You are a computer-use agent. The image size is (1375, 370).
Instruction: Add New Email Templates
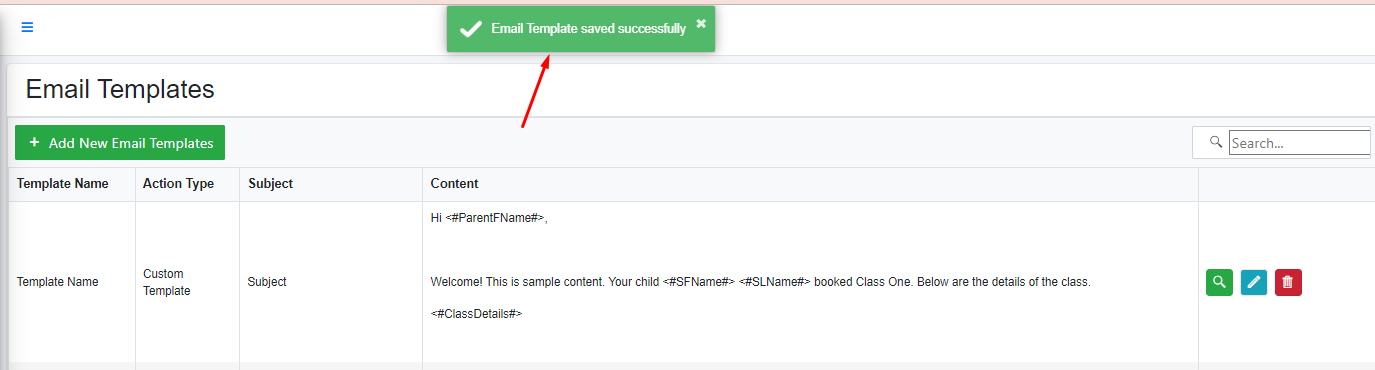tap(120, 143)
